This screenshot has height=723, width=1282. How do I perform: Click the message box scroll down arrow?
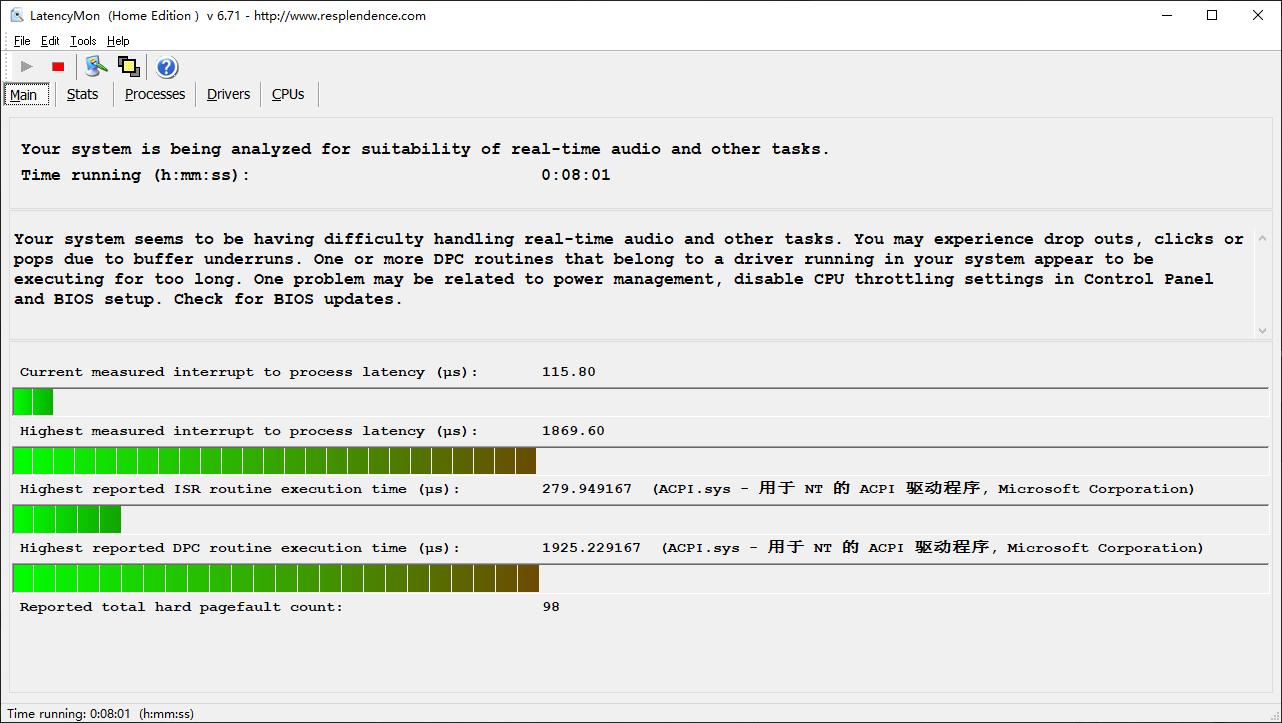(x=1262, y=330)
